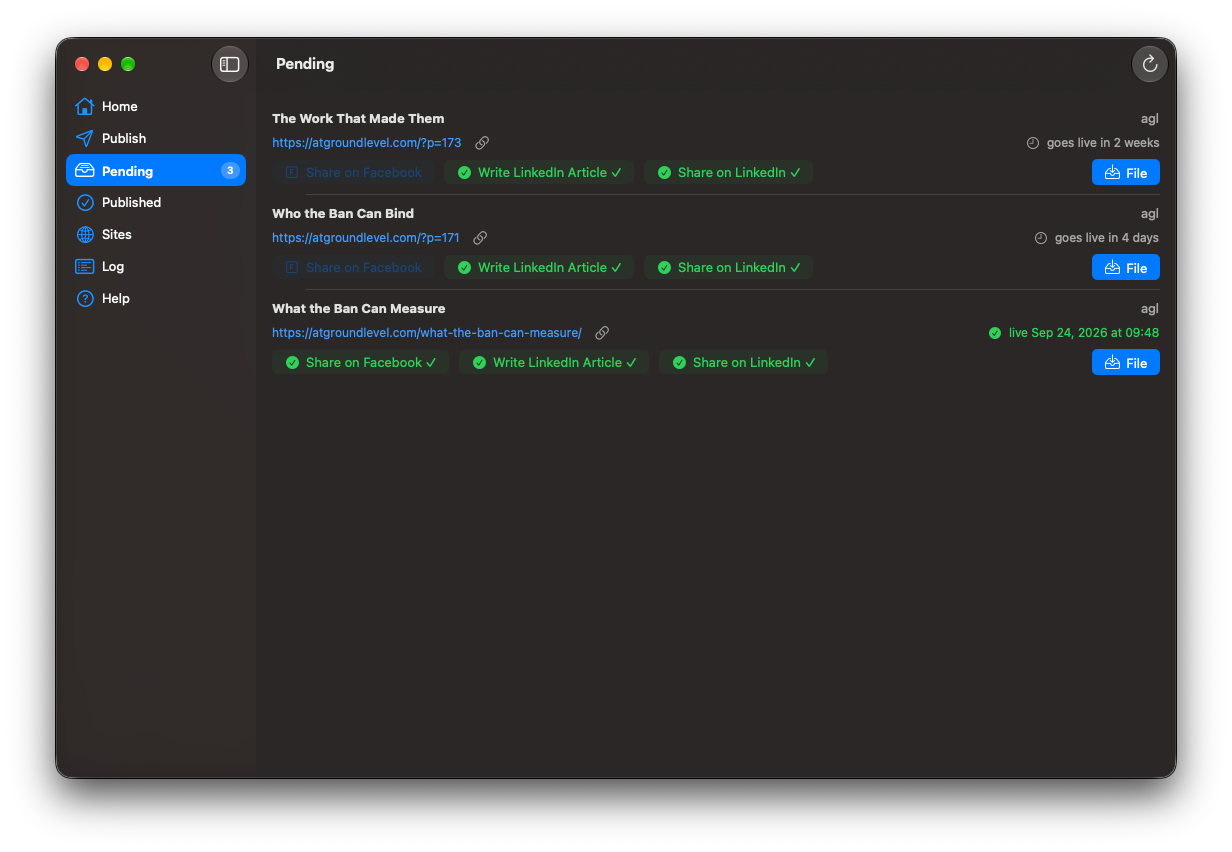Open the Published section
Viewport: 1232px width, 852px height.
[x=156, y=202]
